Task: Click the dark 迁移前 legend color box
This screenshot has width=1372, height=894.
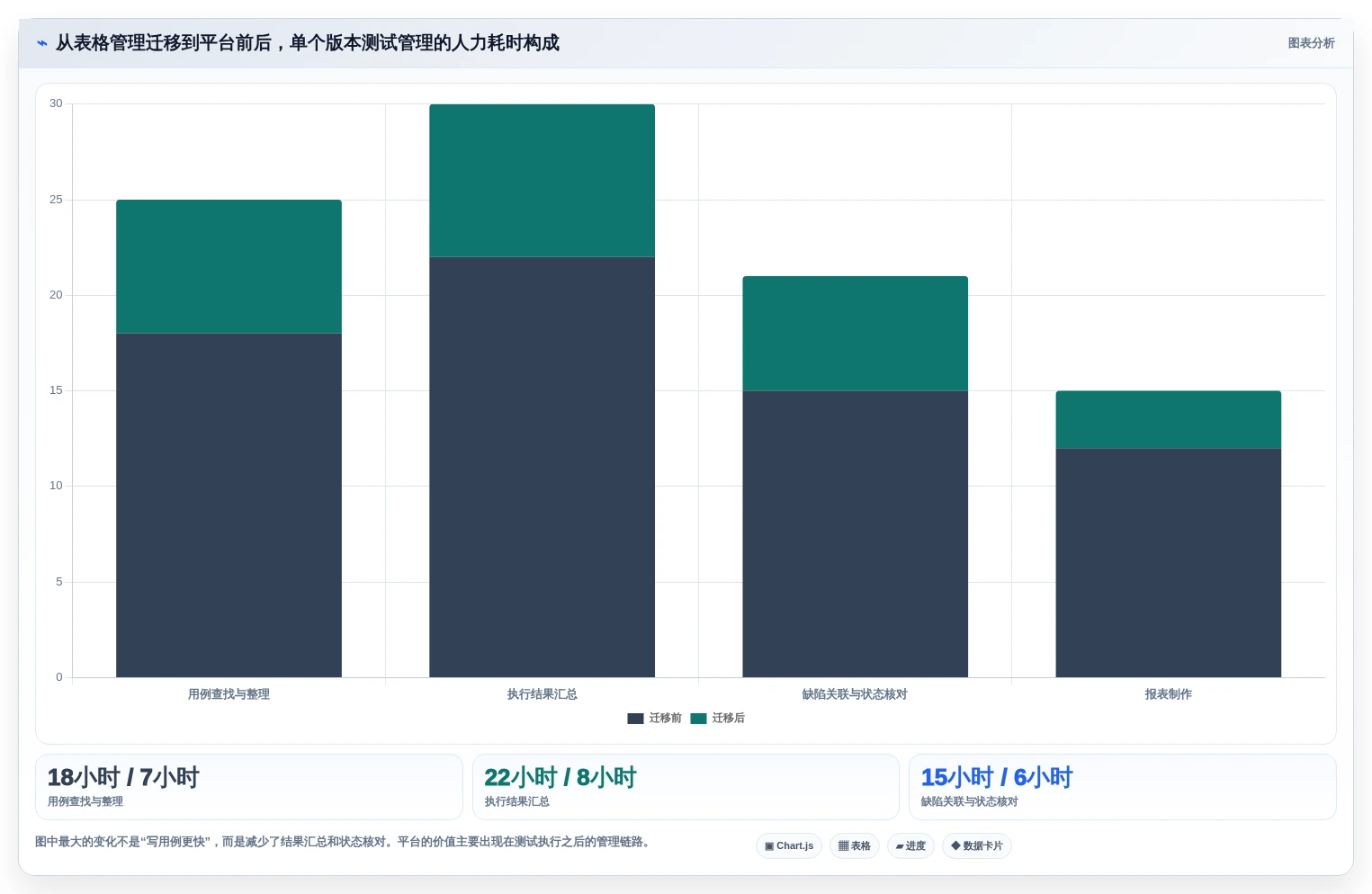Action: click(x=635, y=719)
